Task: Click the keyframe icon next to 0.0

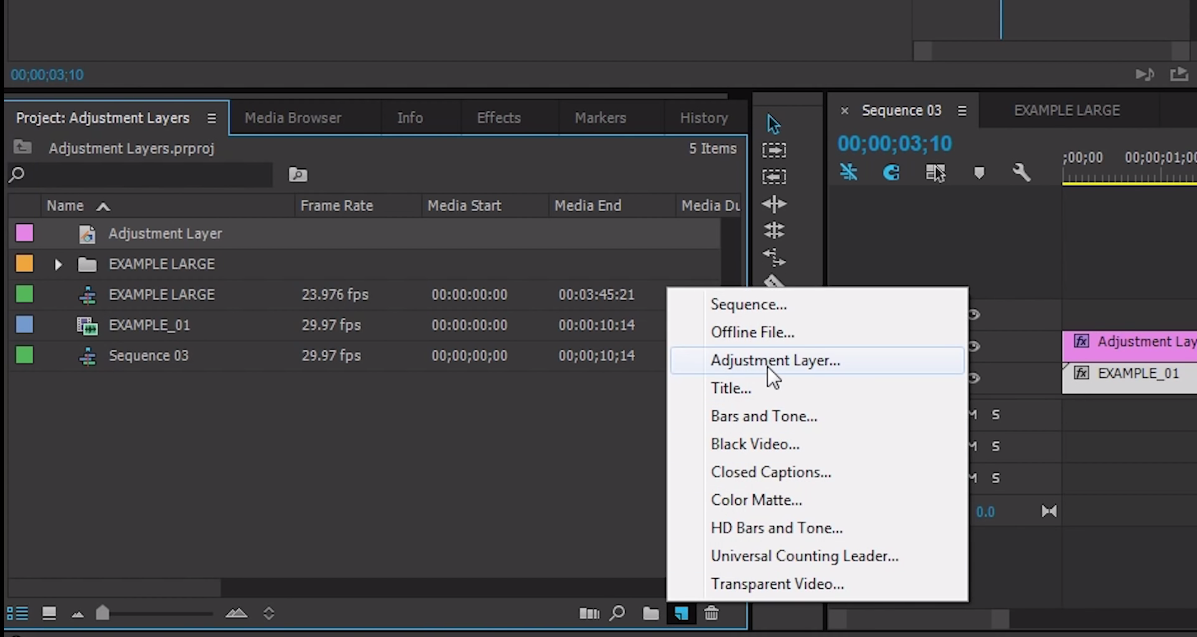Action: pyautogui.click(x=1049, y=511)
